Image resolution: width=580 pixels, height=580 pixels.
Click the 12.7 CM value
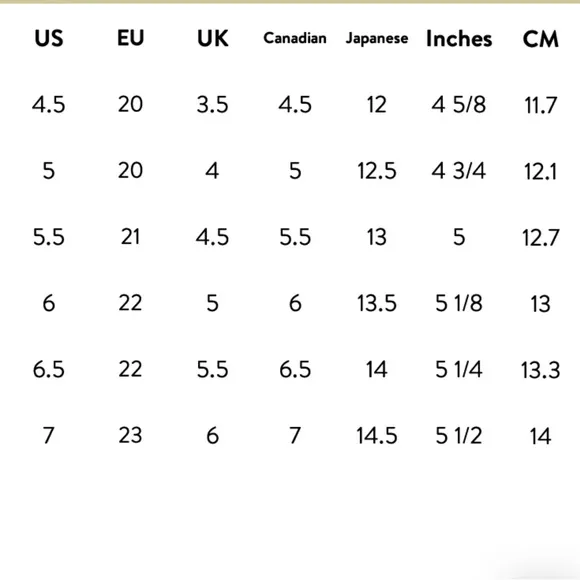point(540,237)
